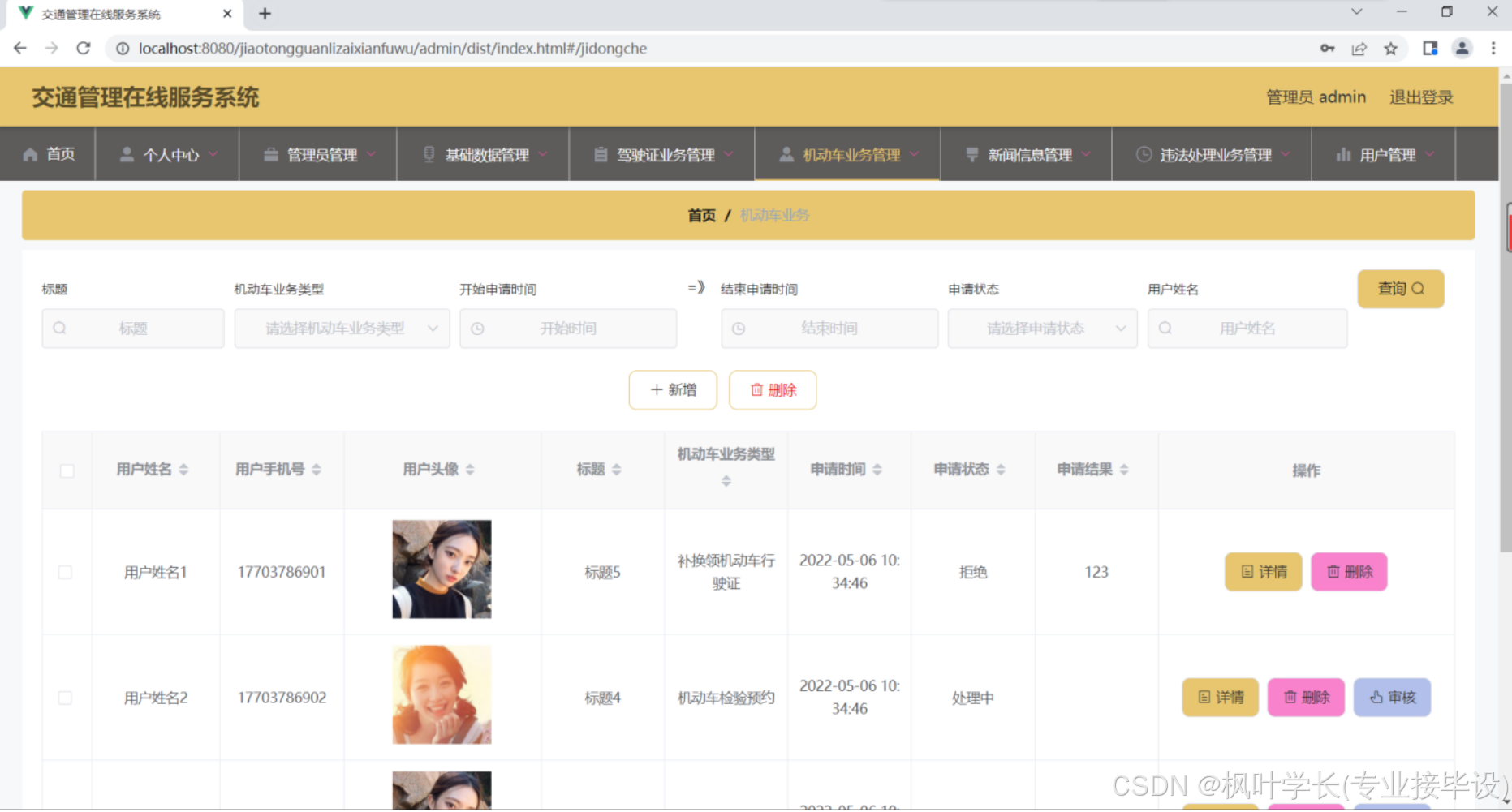This screenshot has height=812, width=1512.
Task: Expand the 违法处理业务管理 menu
Action: 1212,154
